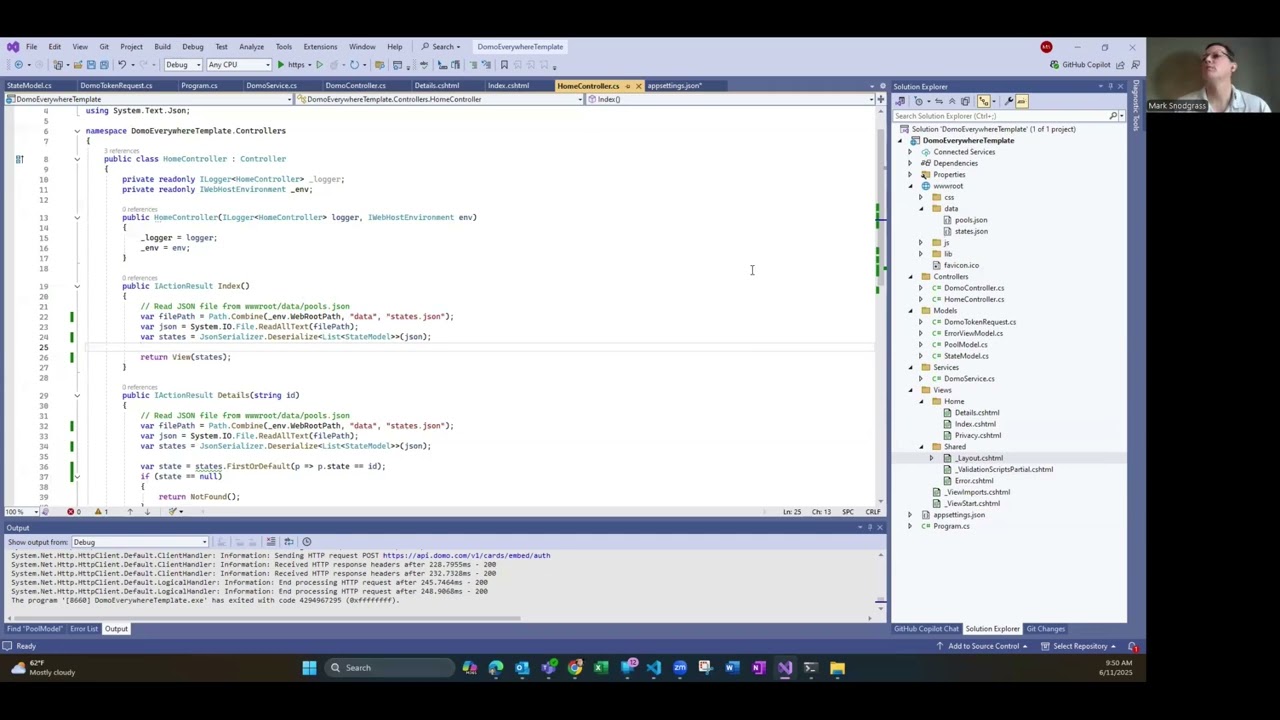The width and height of the screenshot is (1280, 720).
Task: Open the Any CPU platform dropdown
Action: click(238, 65)
